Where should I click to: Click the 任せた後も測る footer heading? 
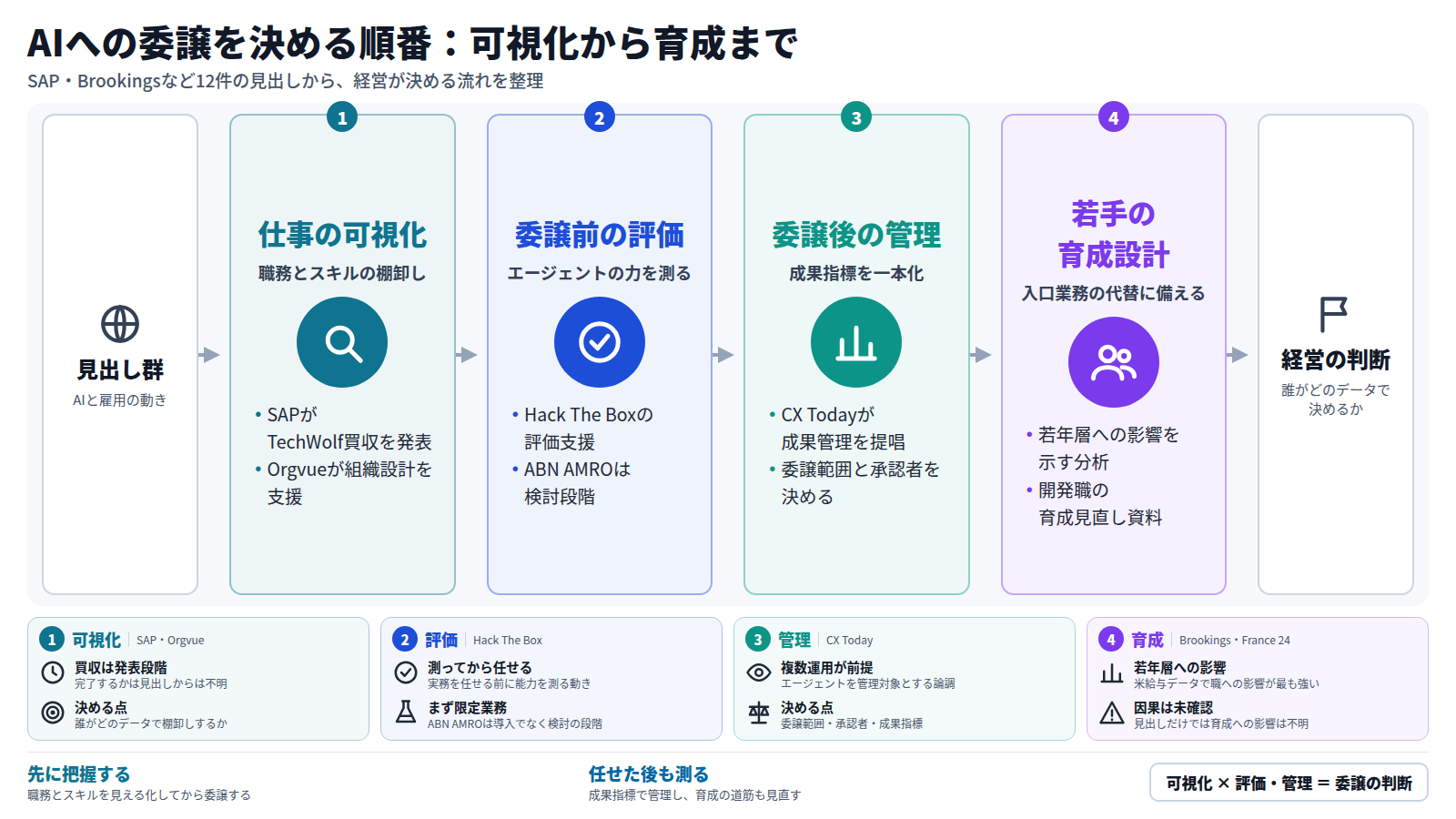coord(648,774)
